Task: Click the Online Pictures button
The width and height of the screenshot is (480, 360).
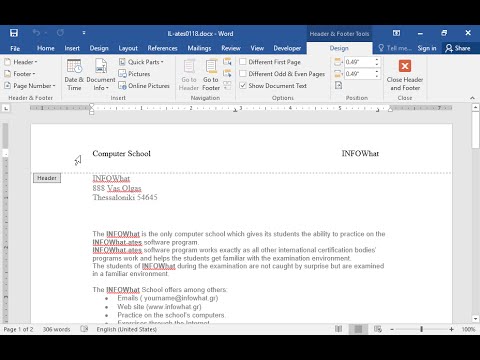Action: click(x=144, y=86)
